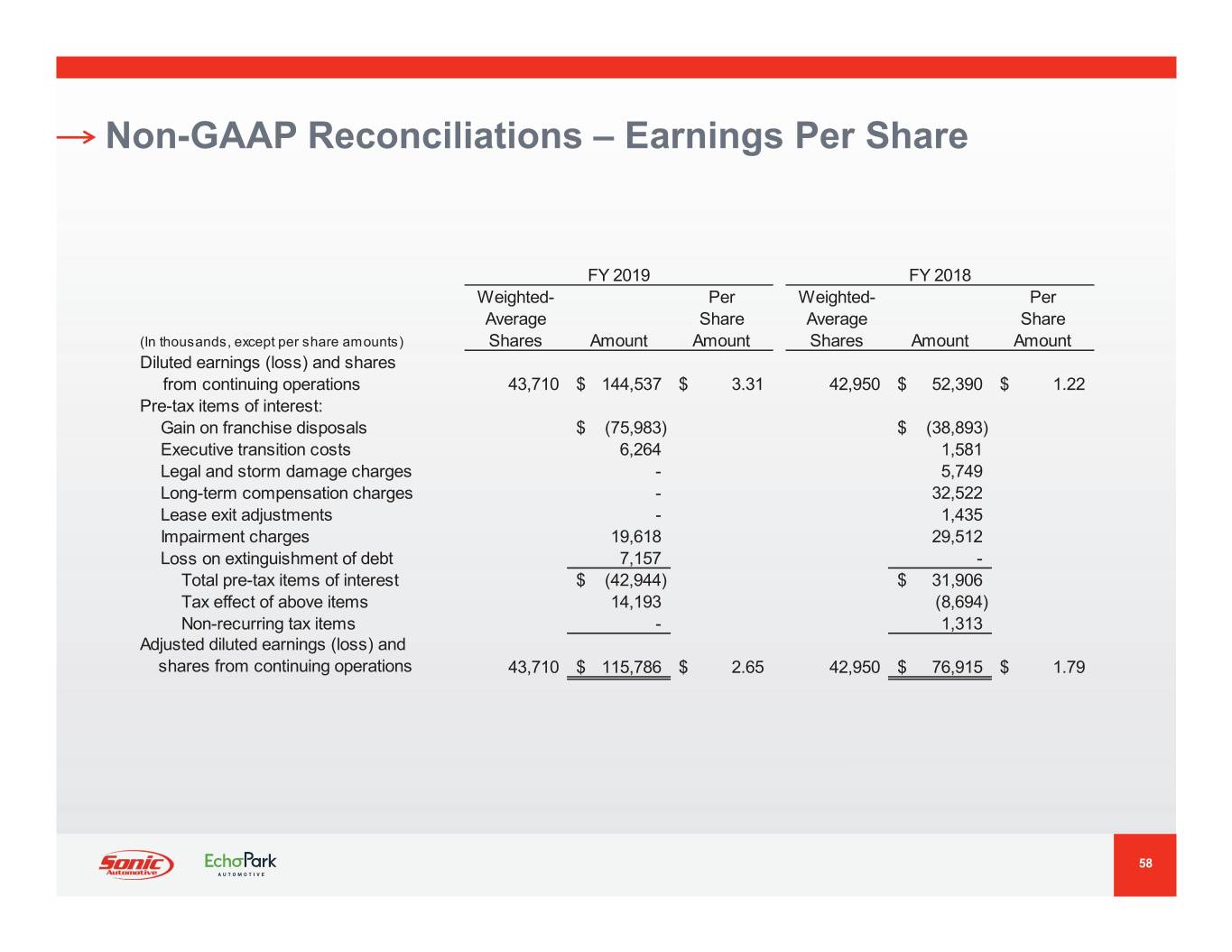Screen dimensions: 1232x952
Task: Click the FY 2018 adjusted amount 76,915
Action: (957, 668)
